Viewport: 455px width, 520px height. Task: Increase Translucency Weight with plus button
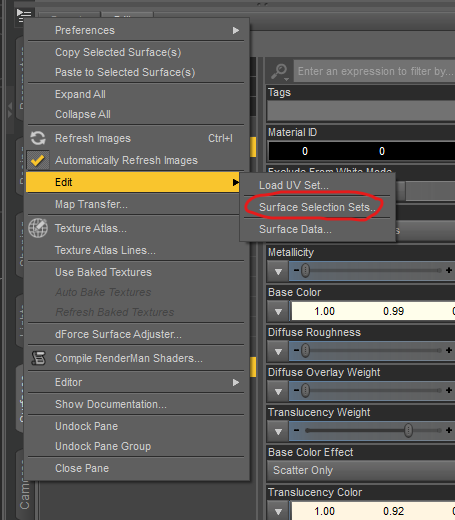tap(449, 430)
